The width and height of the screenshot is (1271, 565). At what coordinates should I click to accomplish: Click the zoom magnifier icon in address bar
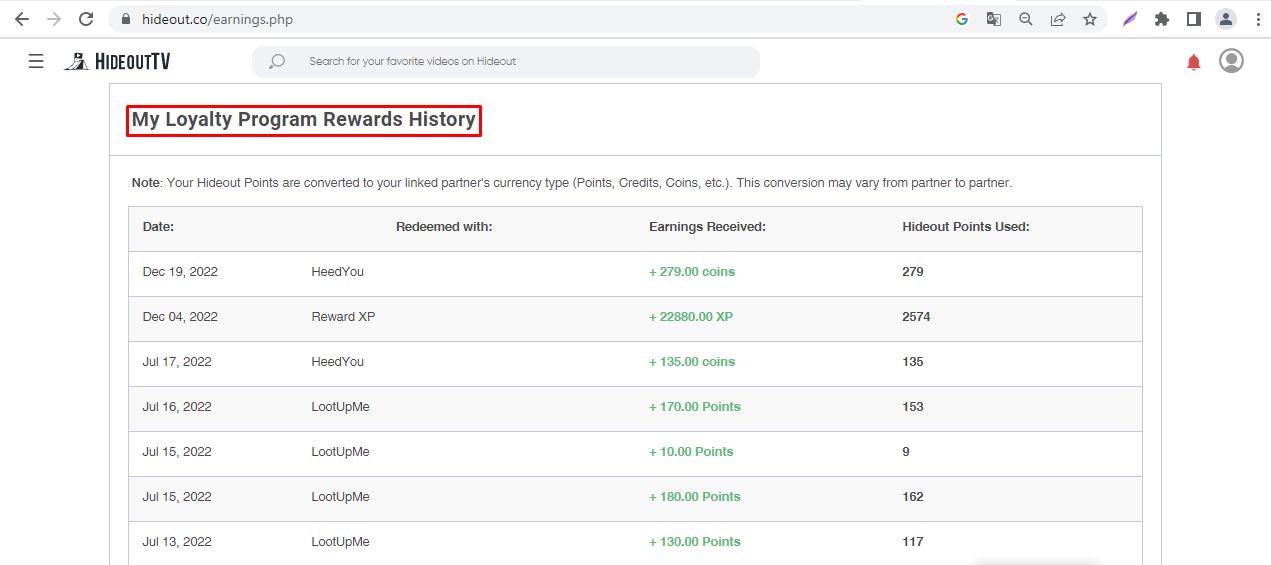(1025, 19)
